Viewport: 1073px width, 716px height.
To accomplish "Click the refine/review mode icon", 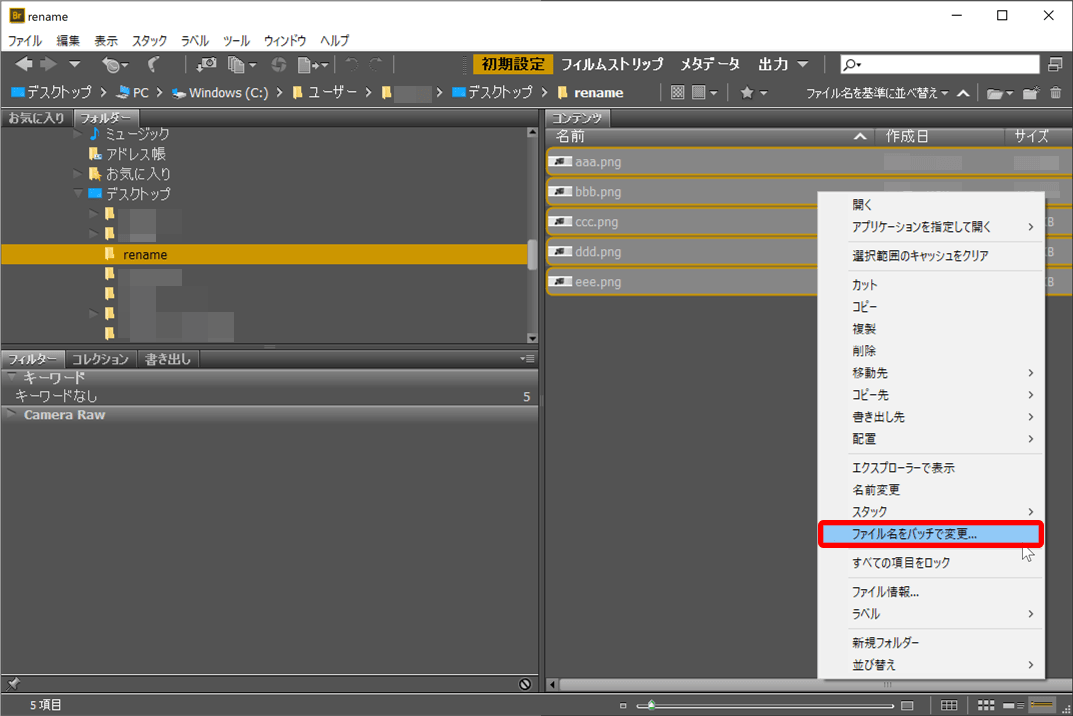I will click(x=241, y=65).
